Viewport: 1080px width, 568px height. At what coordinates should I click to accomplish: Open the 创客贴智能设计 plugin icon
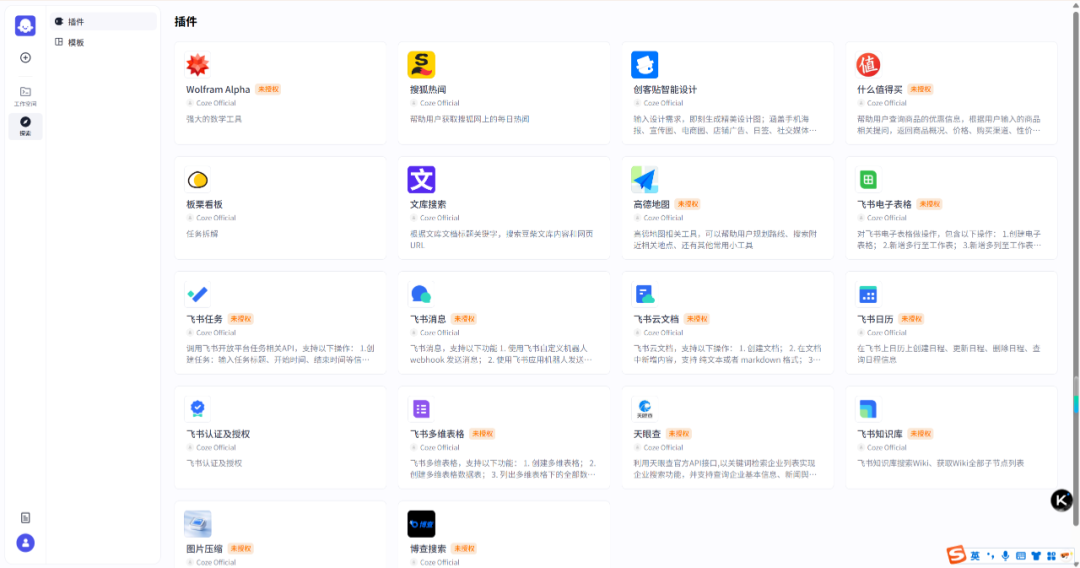[x=645, y=65]
